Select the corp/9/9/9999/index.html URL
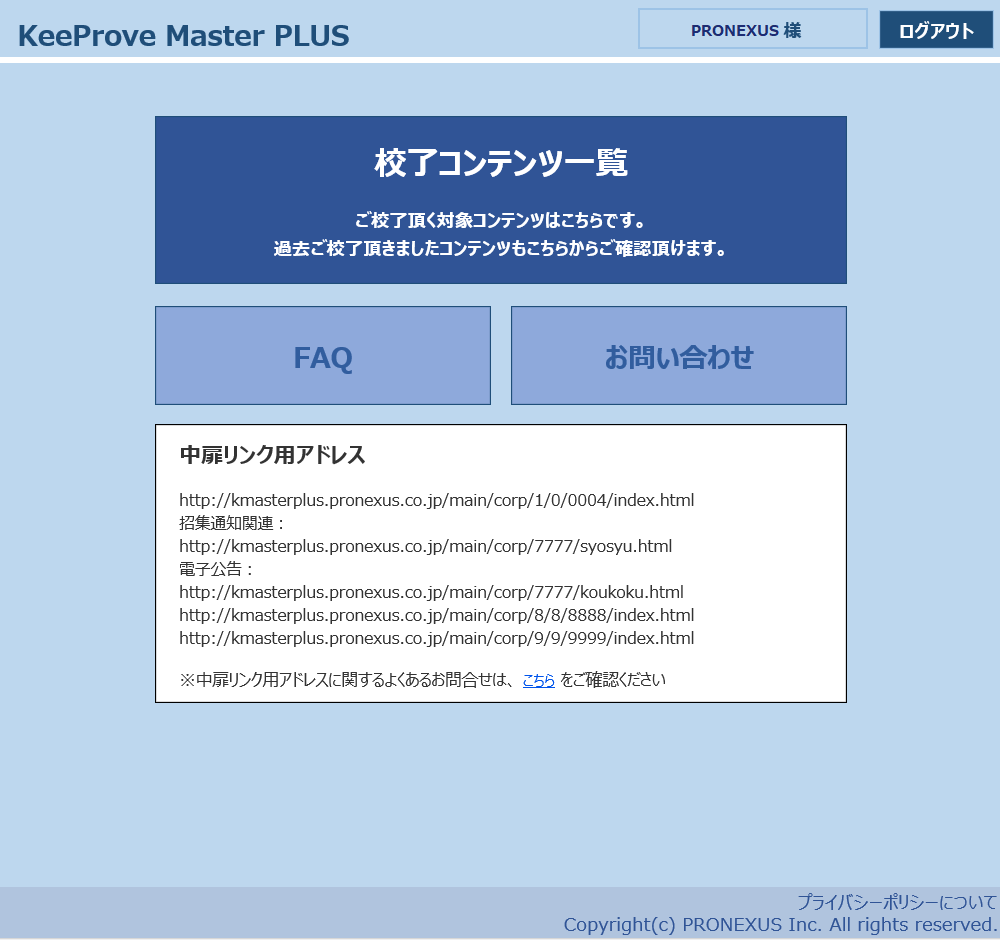Screen dimensions: 1000x940 [x=436, y=638]
